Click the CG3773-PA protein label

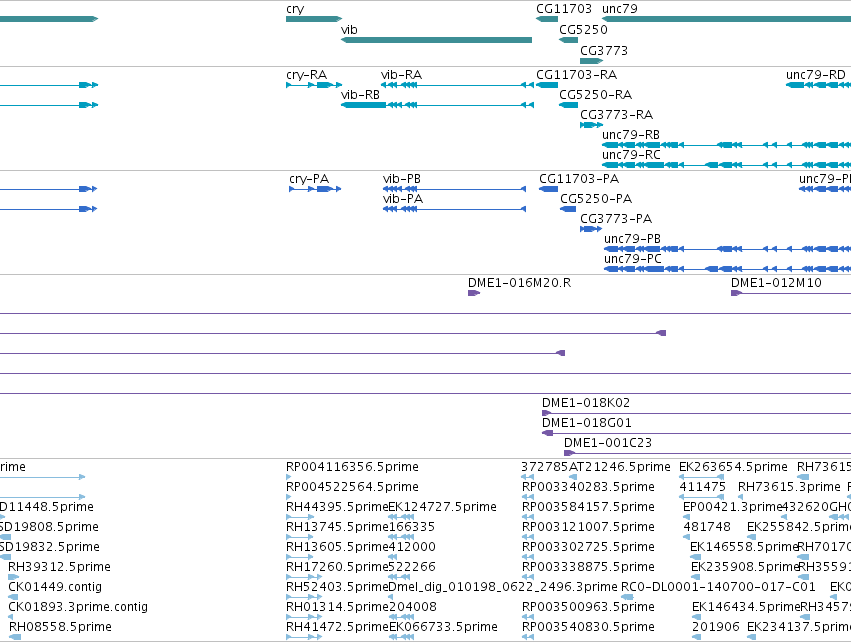click(616, 219)
